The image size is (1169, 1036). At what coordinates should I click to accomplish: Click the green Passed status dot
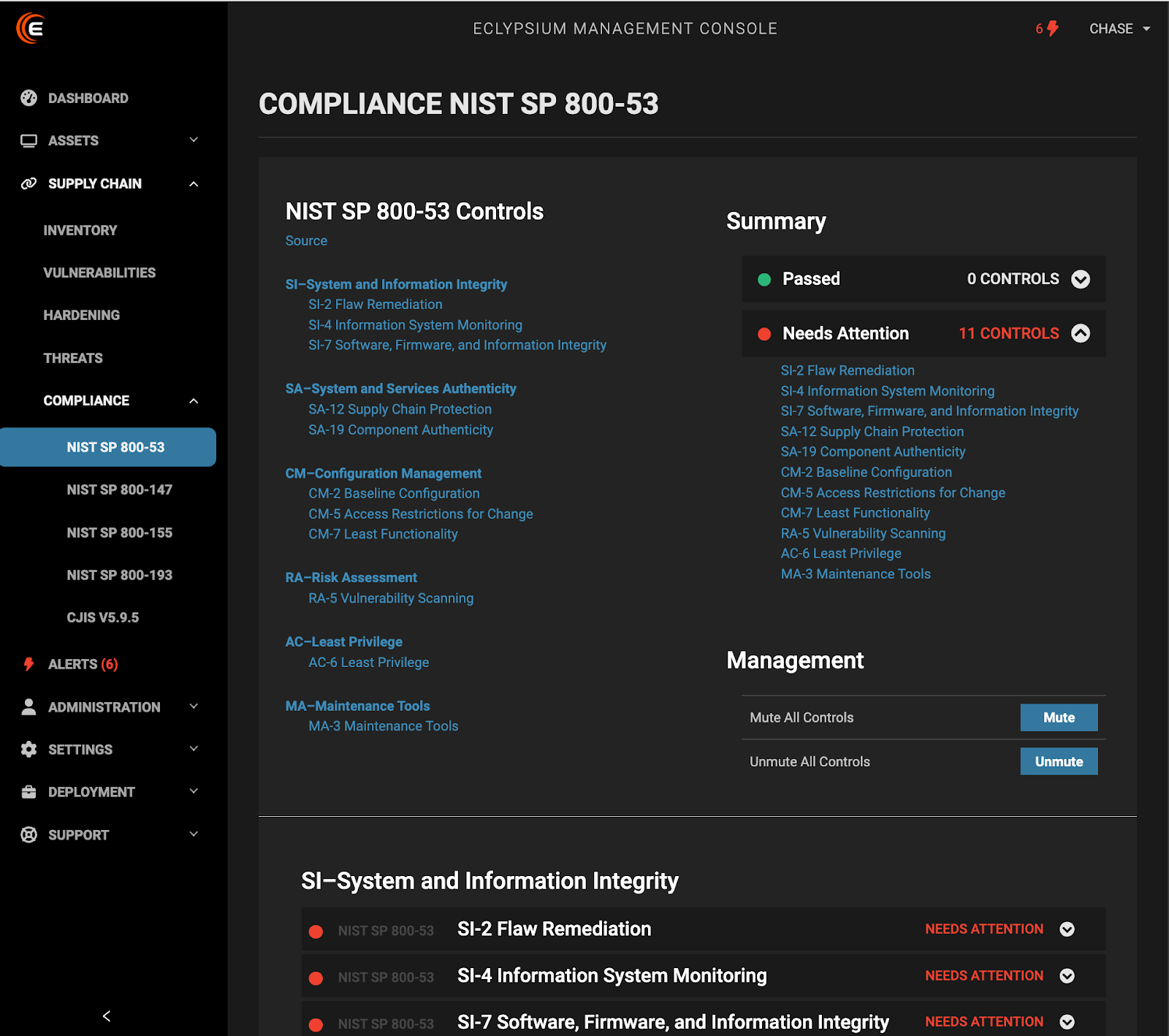coord(764,279)
